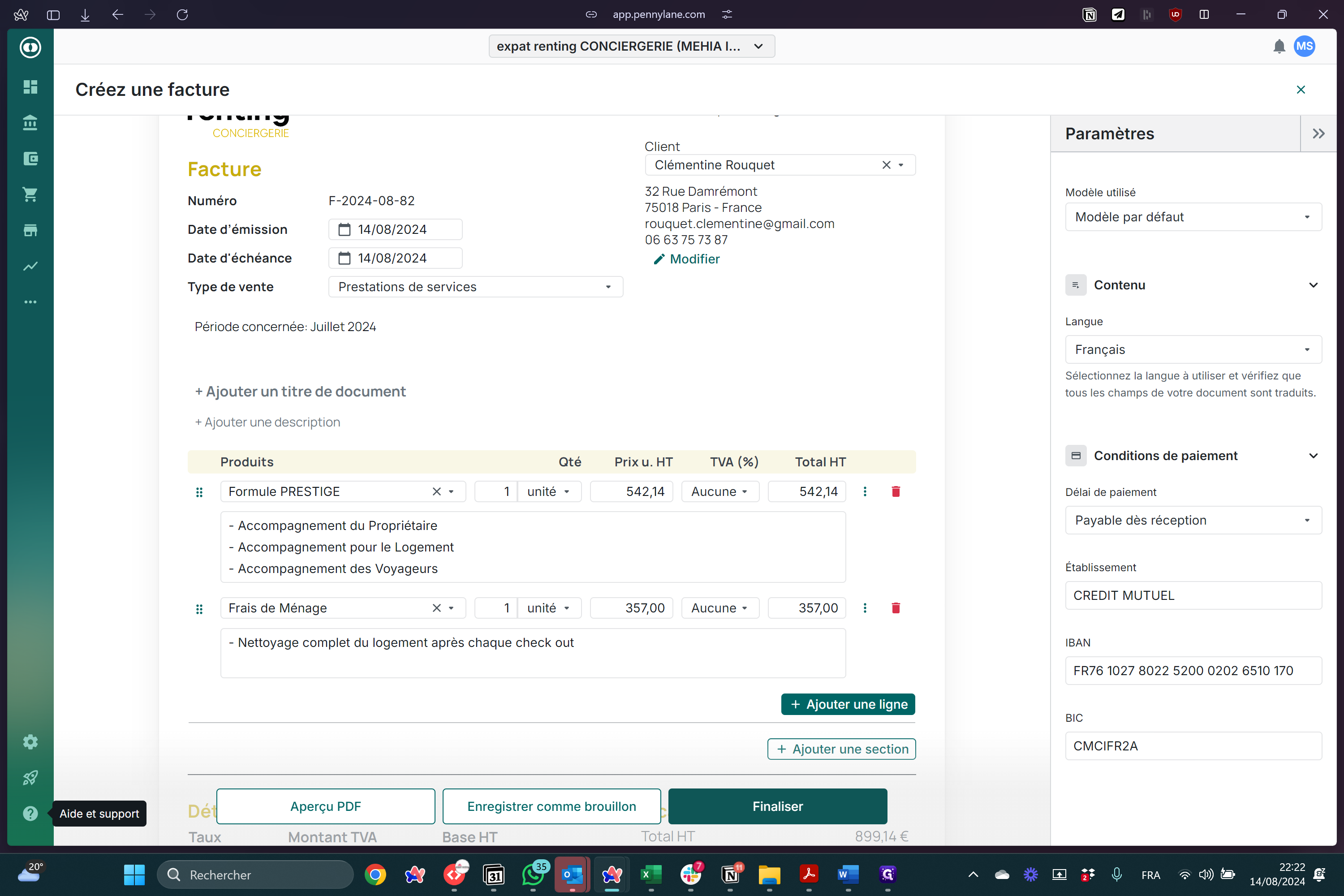This screenshot has height=896, width=1344.
Task: Click the taskbar Rechercher search box
Action: coord(255,875)
